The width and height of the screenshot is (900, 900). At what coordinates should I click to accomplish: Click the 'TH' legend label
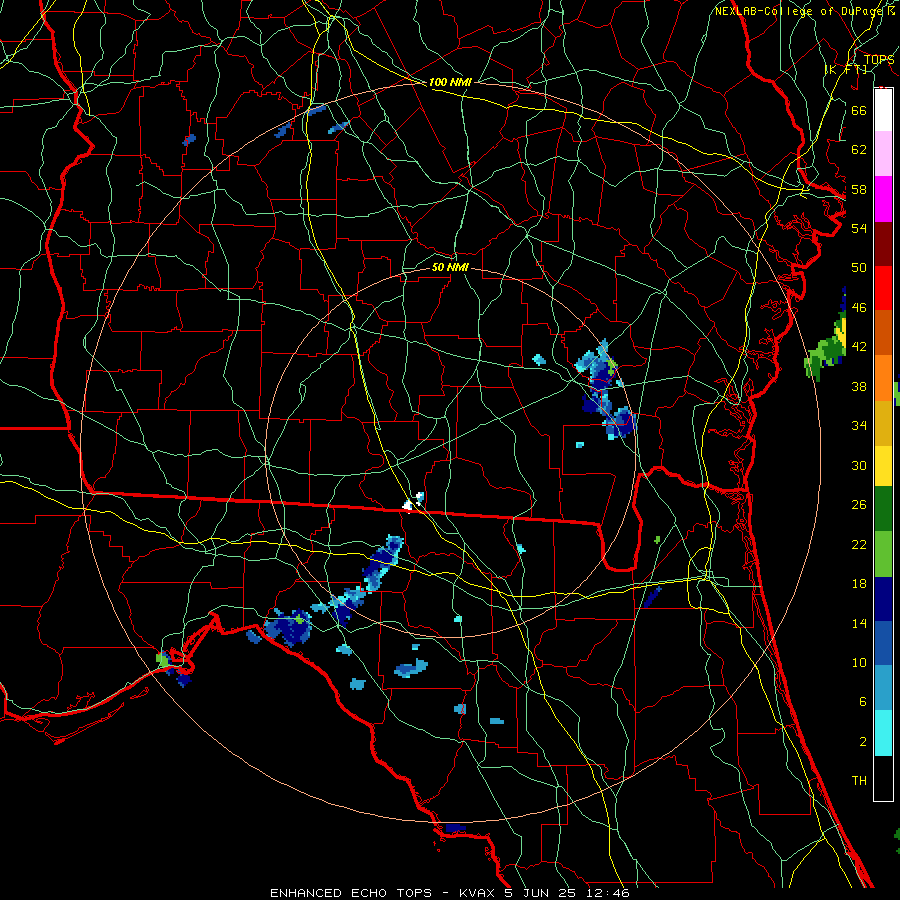859,781
